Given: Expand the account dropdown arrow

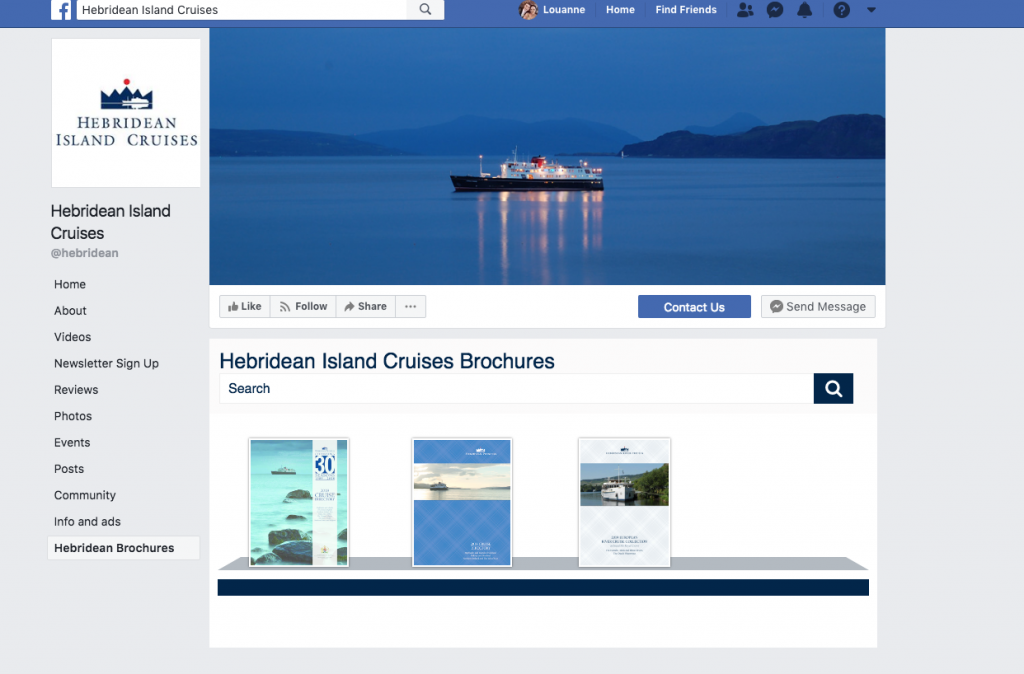Looking at the screenshot, I should tap(871, 10).
